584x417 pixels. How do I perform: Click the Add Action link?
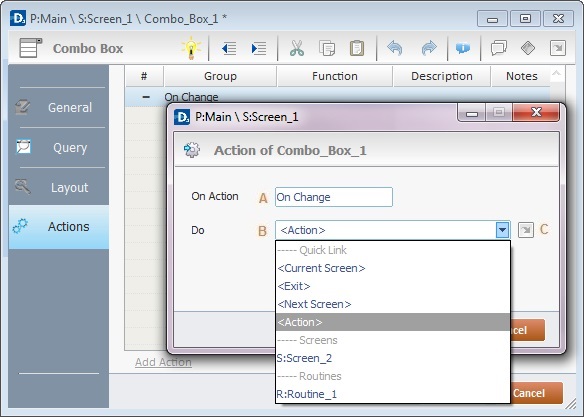(163, 362)
